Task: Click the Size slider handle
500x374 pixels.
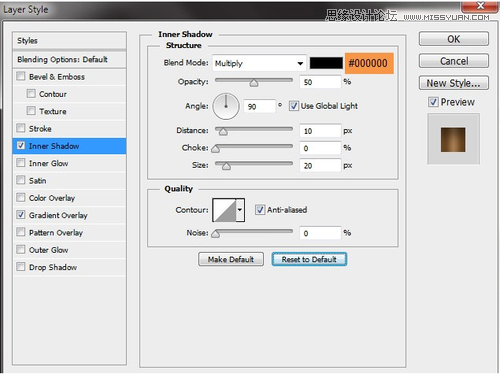Action: click(x=226, y=166)
